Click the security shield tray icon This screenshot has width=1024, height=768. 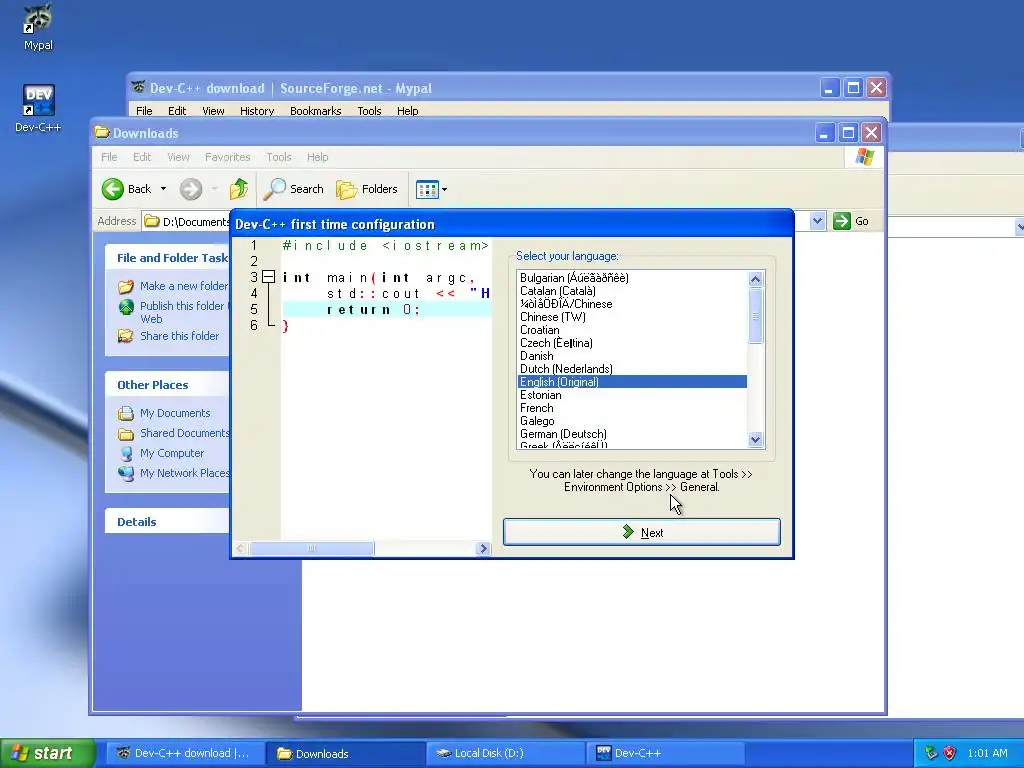[950, 753]
